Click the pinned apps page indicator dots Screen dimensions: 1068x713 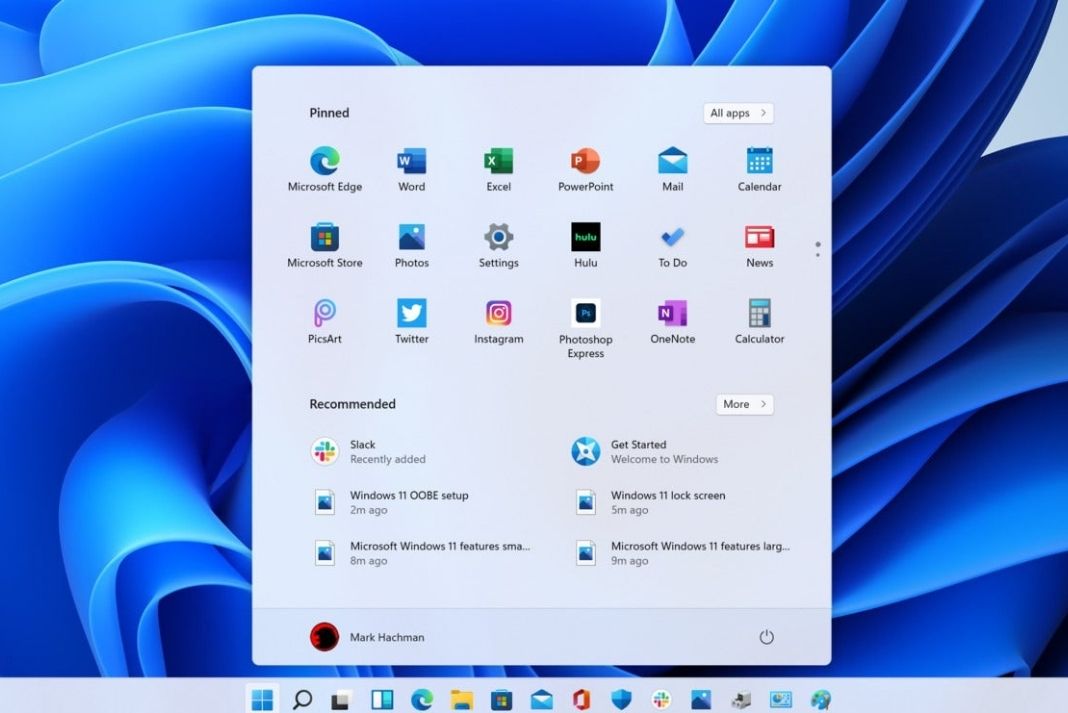(x=817, y=249)
